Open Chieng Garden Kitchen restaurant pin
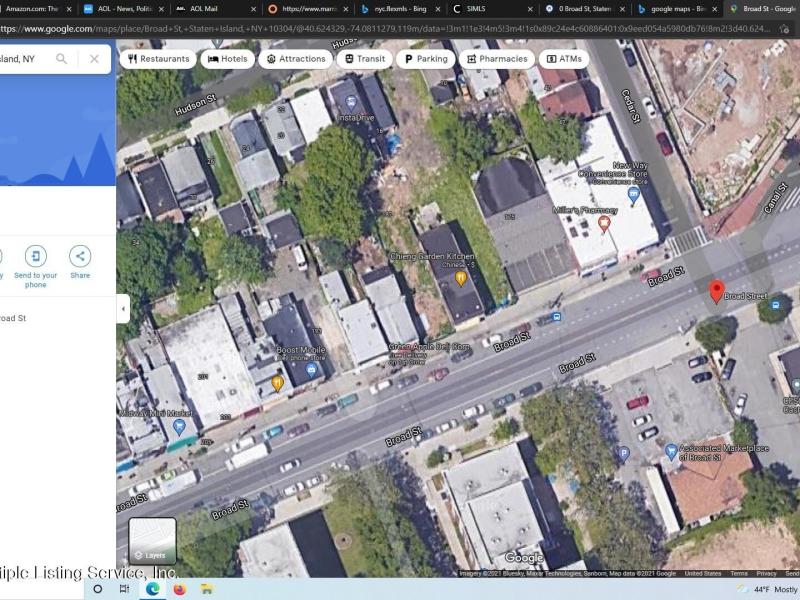The height and width of the screenshot is (600, 800). tap(461, 278)
